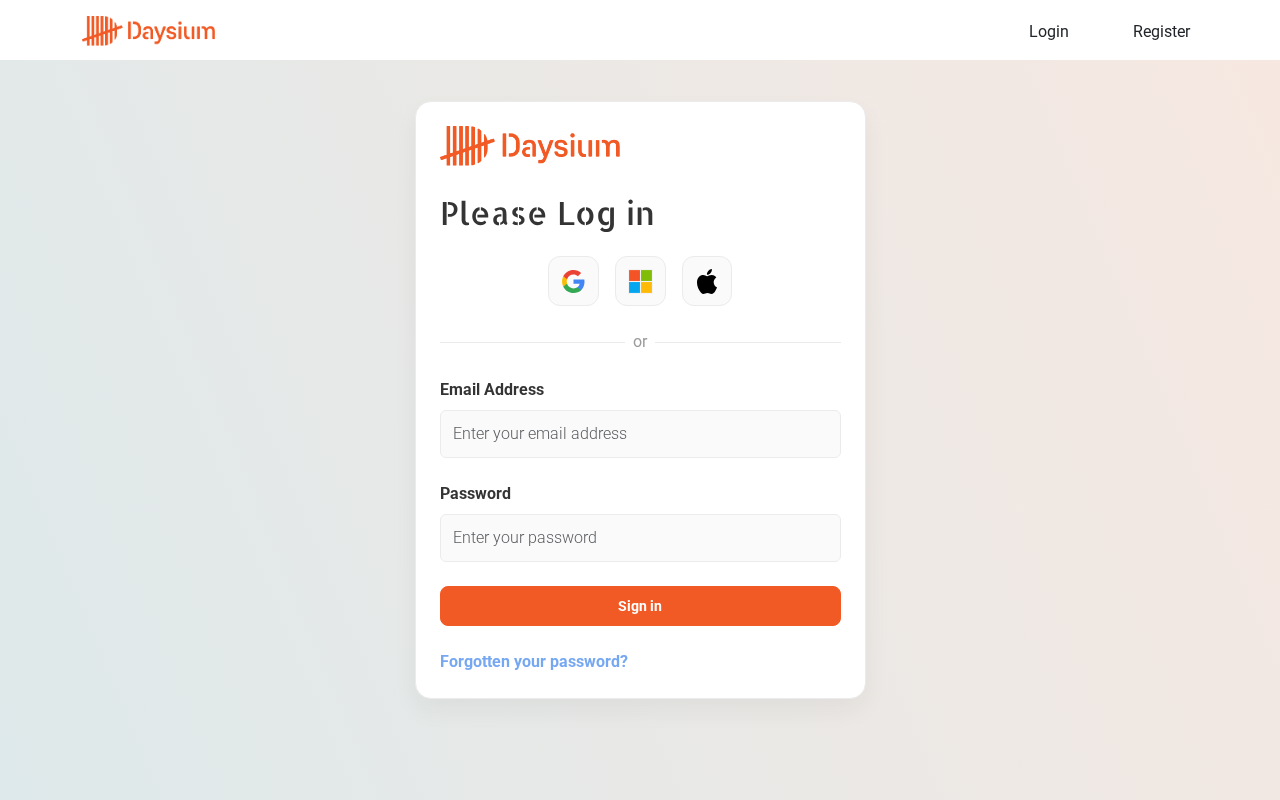The image size is (1280, 800).
Task: Click the tally-mark emblem inside the login card
Action: point(467,146)
